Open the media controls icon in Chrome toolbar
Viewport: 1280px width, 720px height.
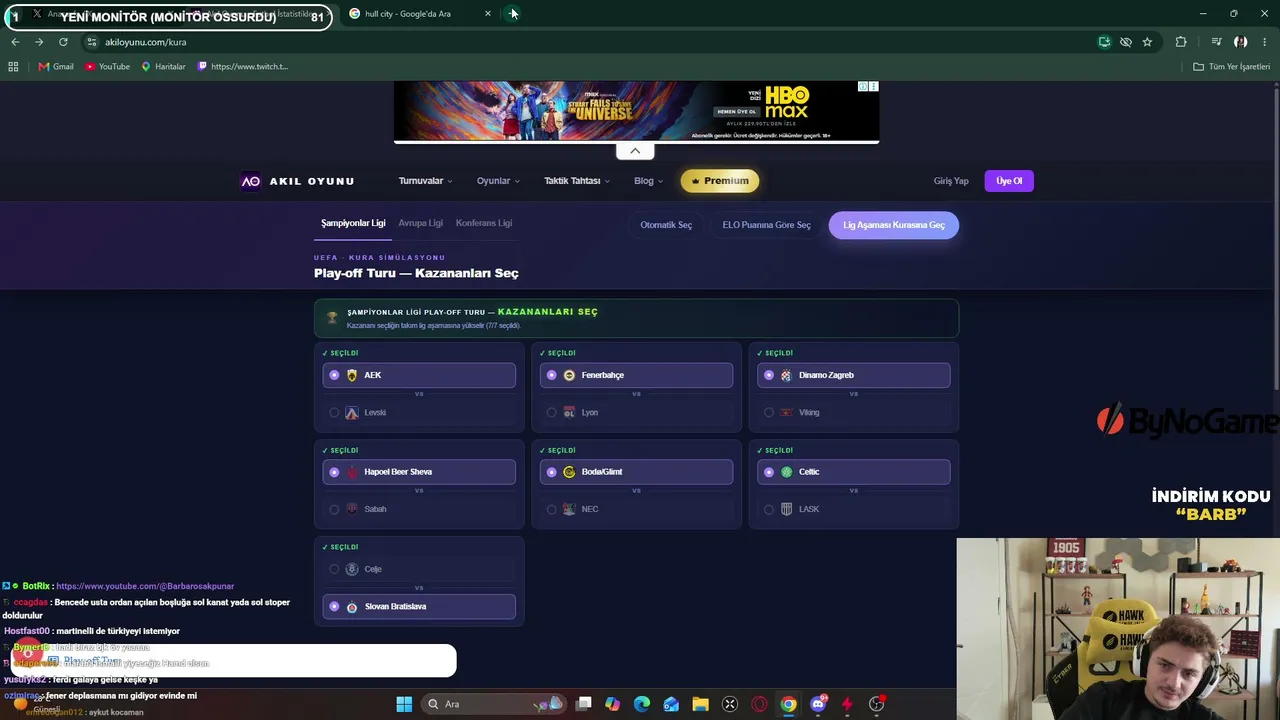click(x=1216, y=42)
